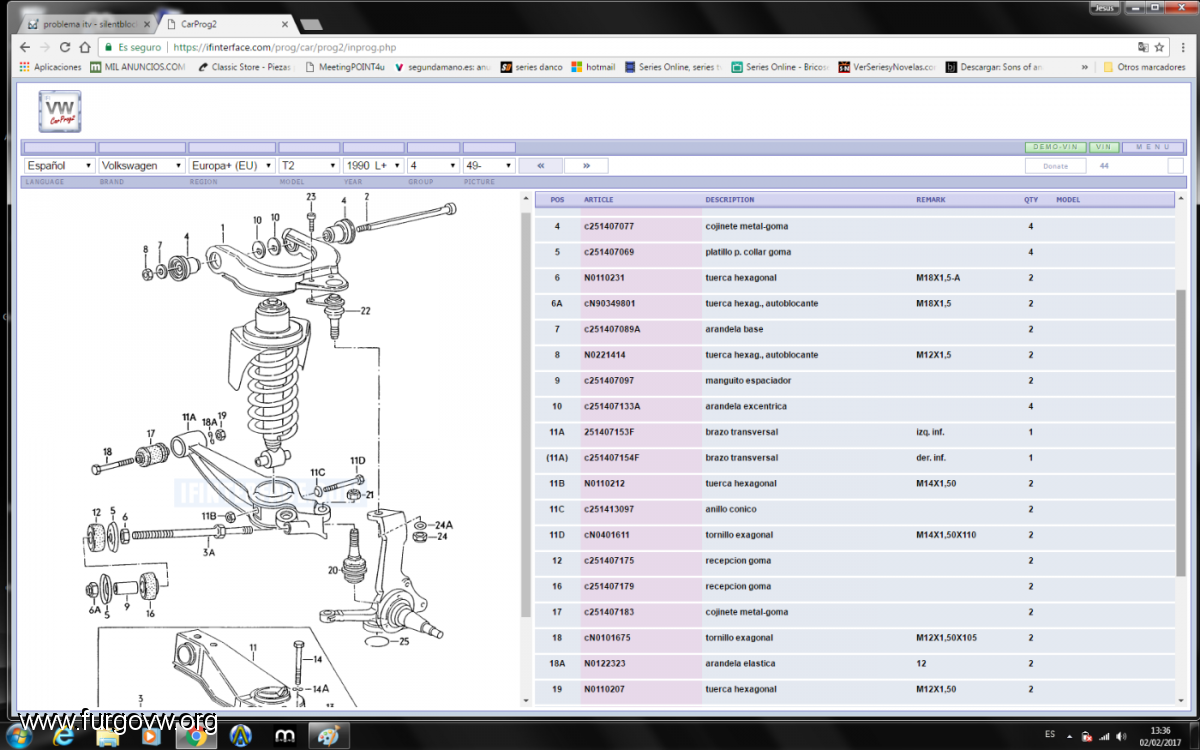Open the series danco bookmark

click(532, 67)
